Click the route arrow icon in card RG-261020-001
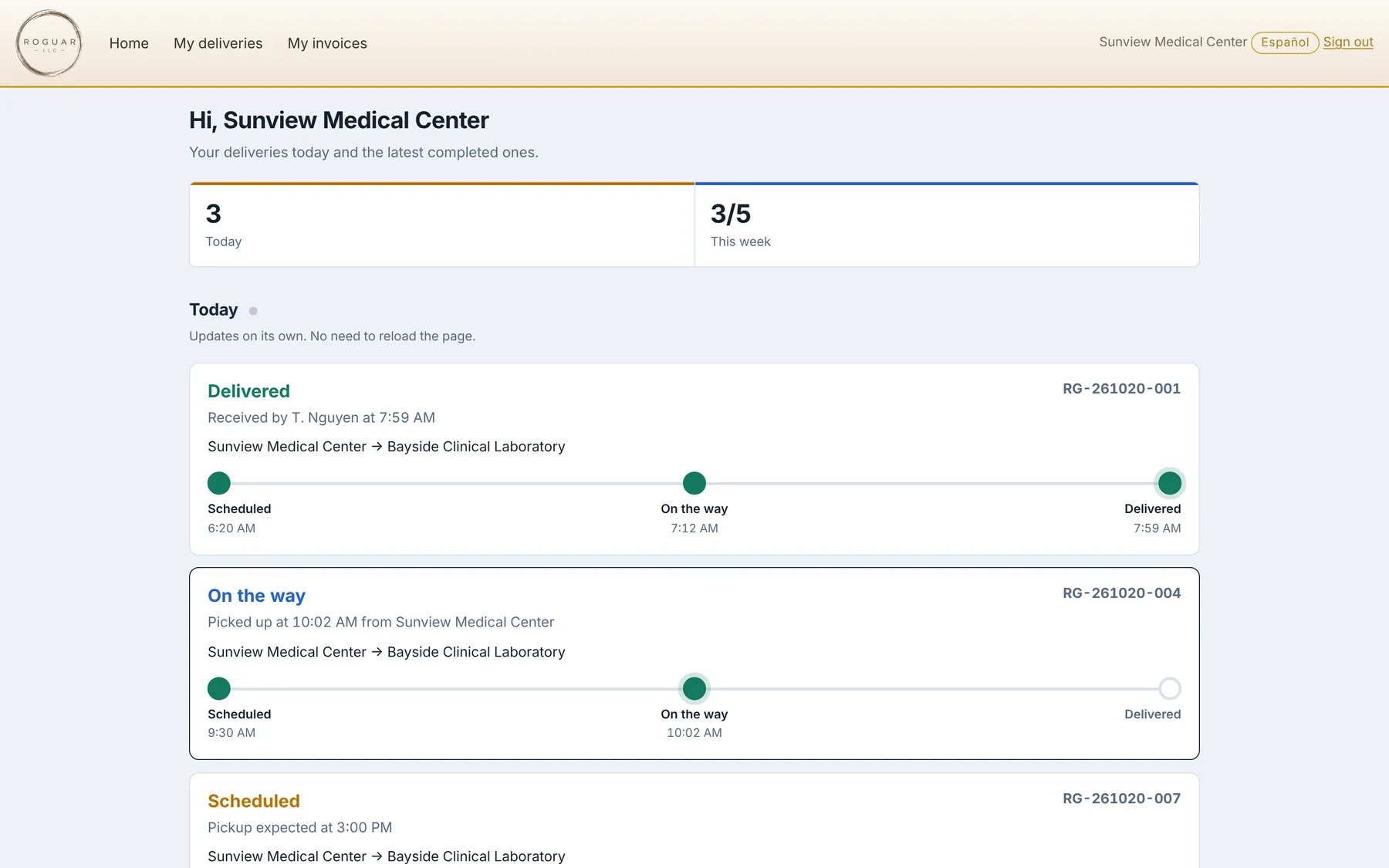Viewport: 1389px width, 868px height. coord(377,447)
